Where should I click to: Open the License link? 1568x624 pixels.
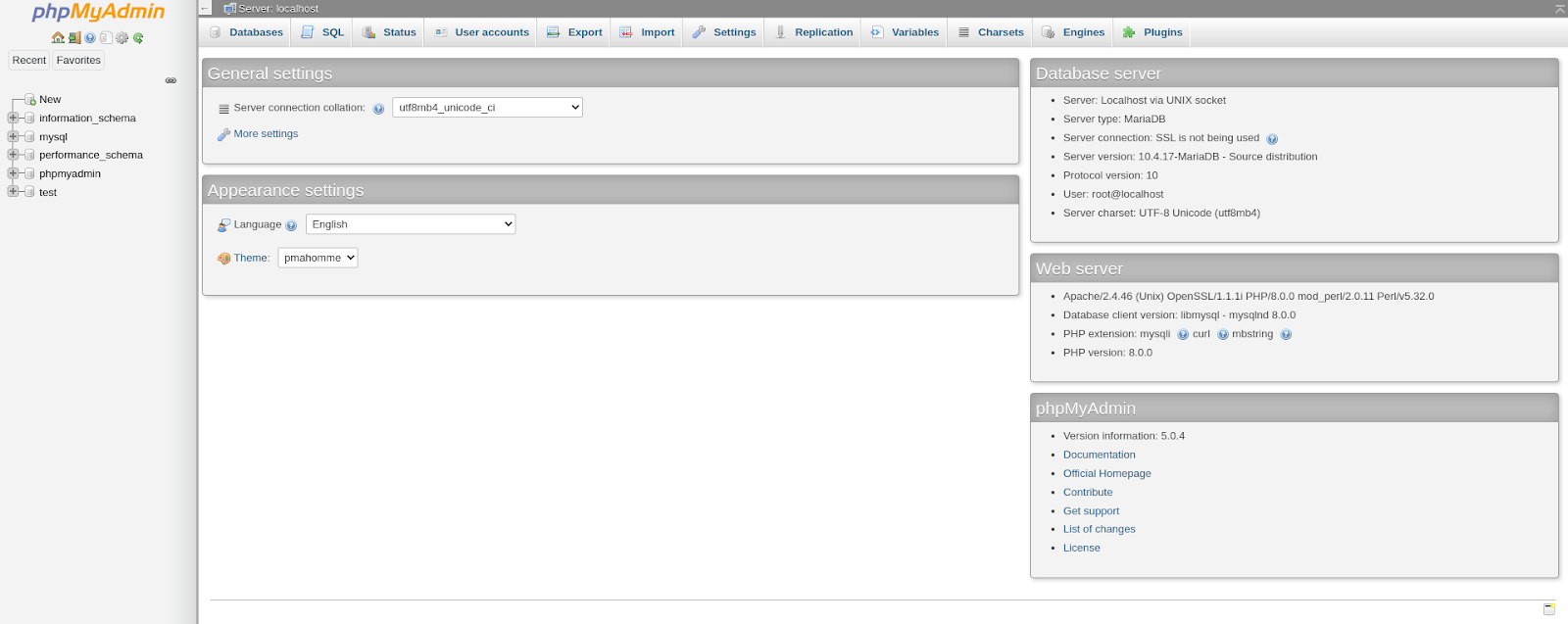(1081, 548)
